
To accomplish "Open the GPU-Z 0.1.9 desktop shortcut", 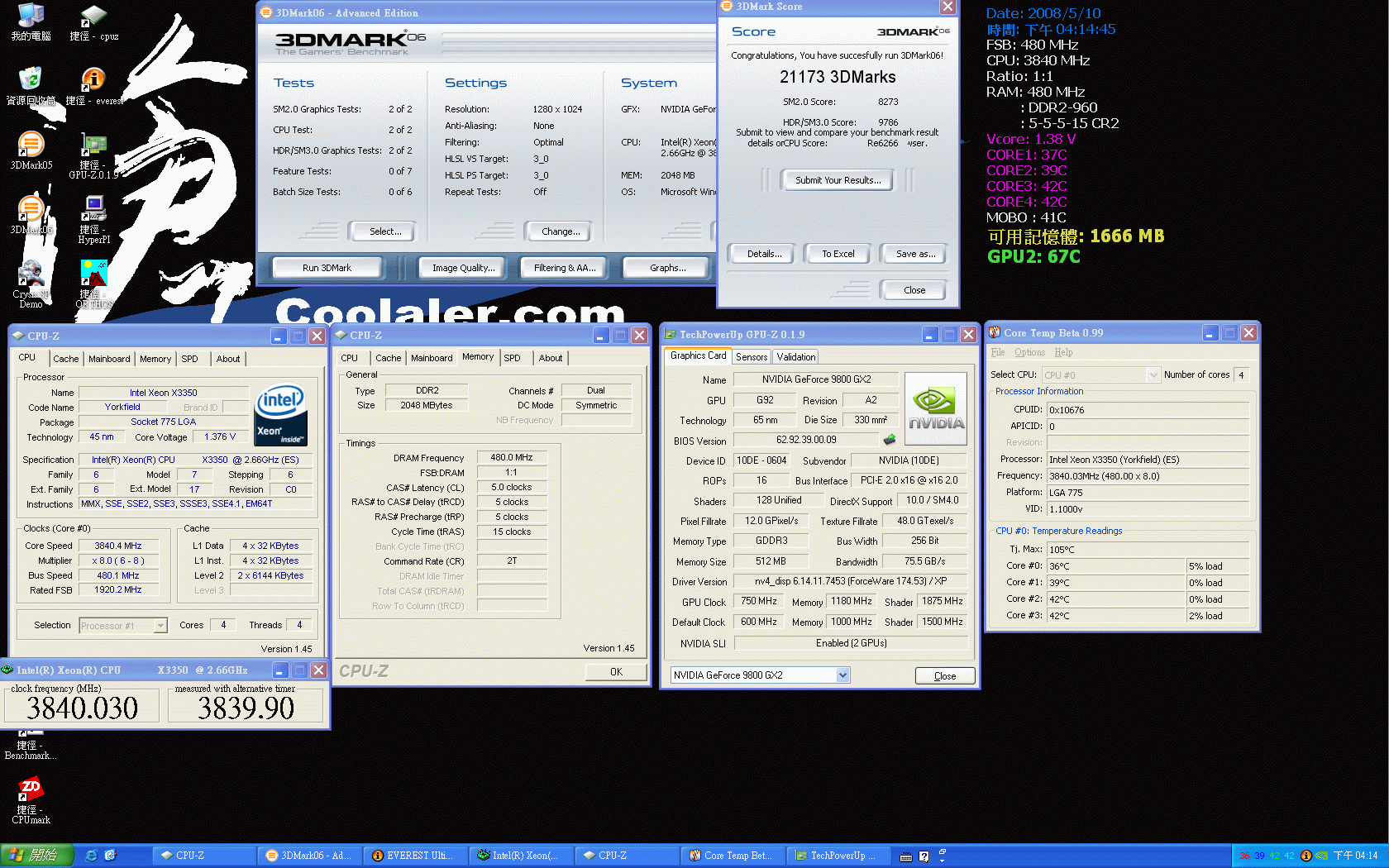I will tap(93, 156).
